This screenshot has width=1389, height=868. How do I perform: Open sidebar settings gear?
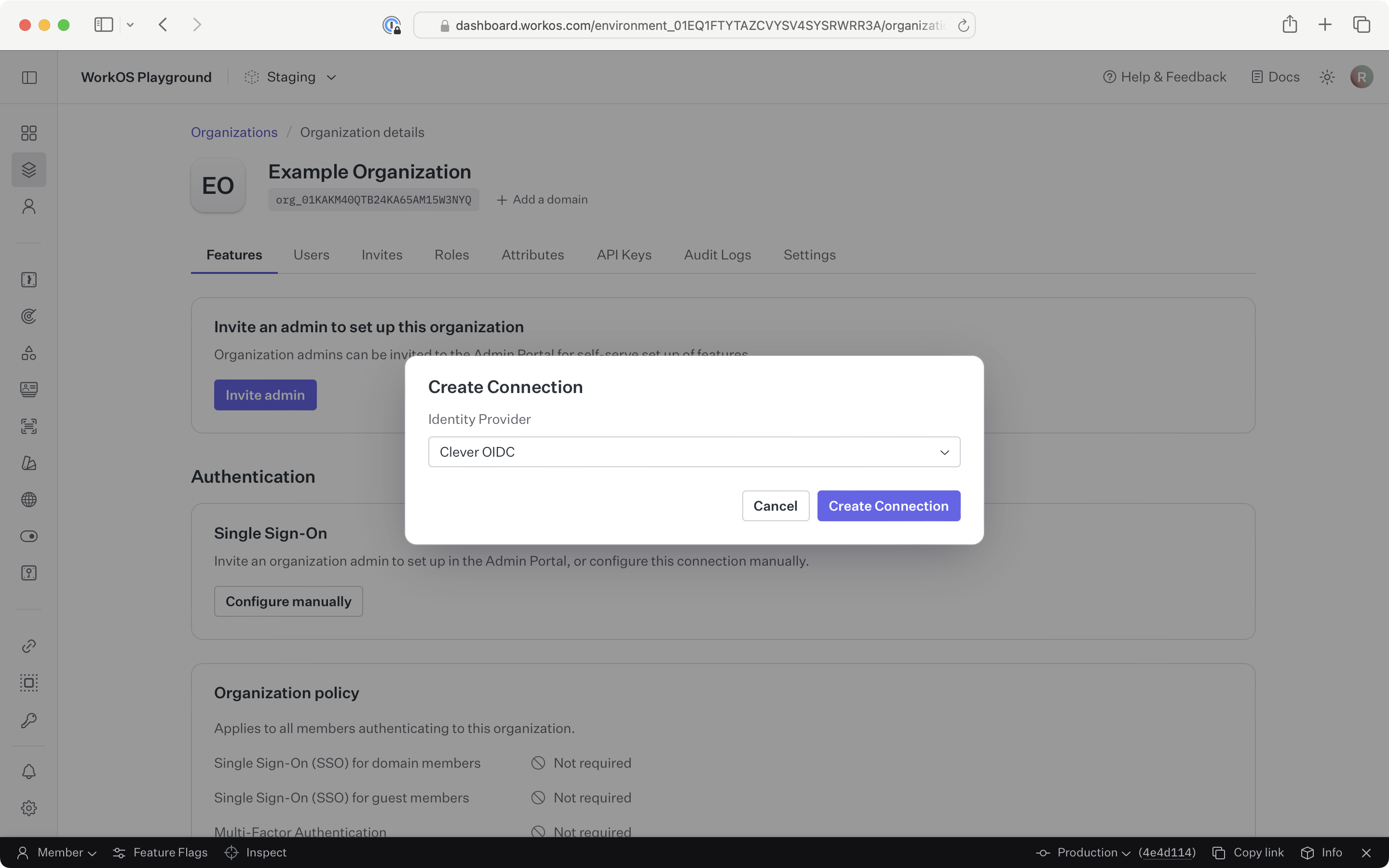(x=29, y=808)
